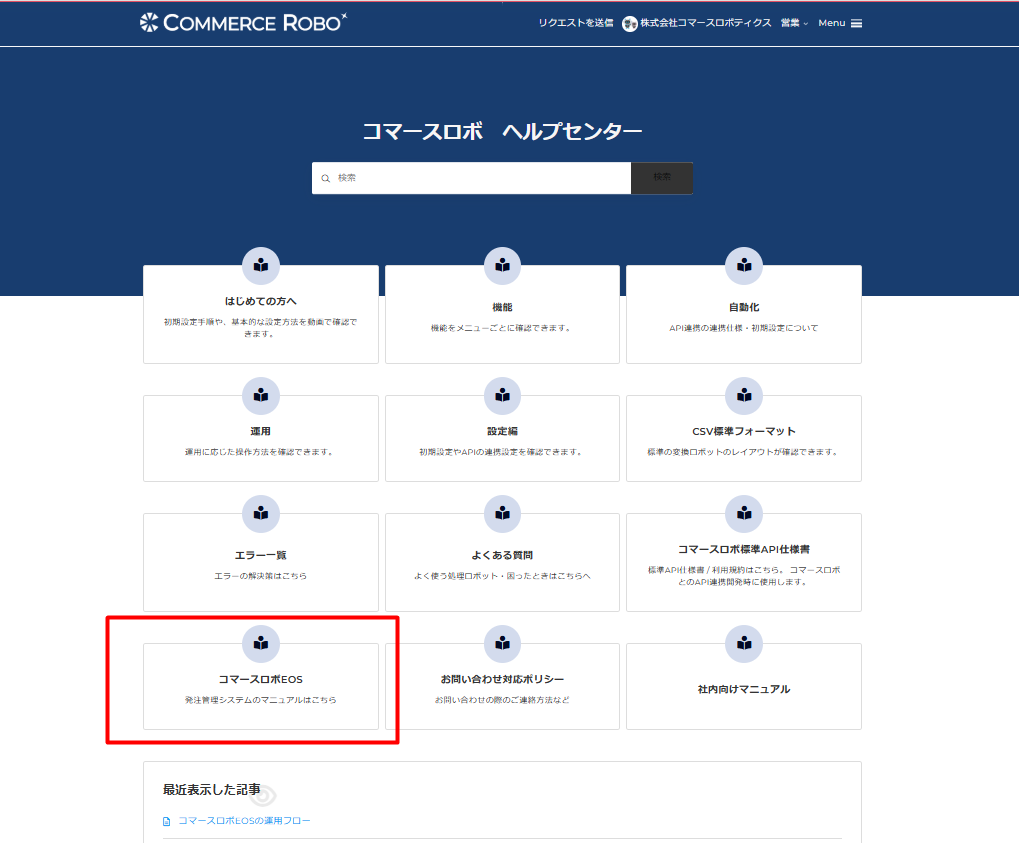Open the 自動化 category title
Screen dimensions: 1019x843
pos(744,307)
